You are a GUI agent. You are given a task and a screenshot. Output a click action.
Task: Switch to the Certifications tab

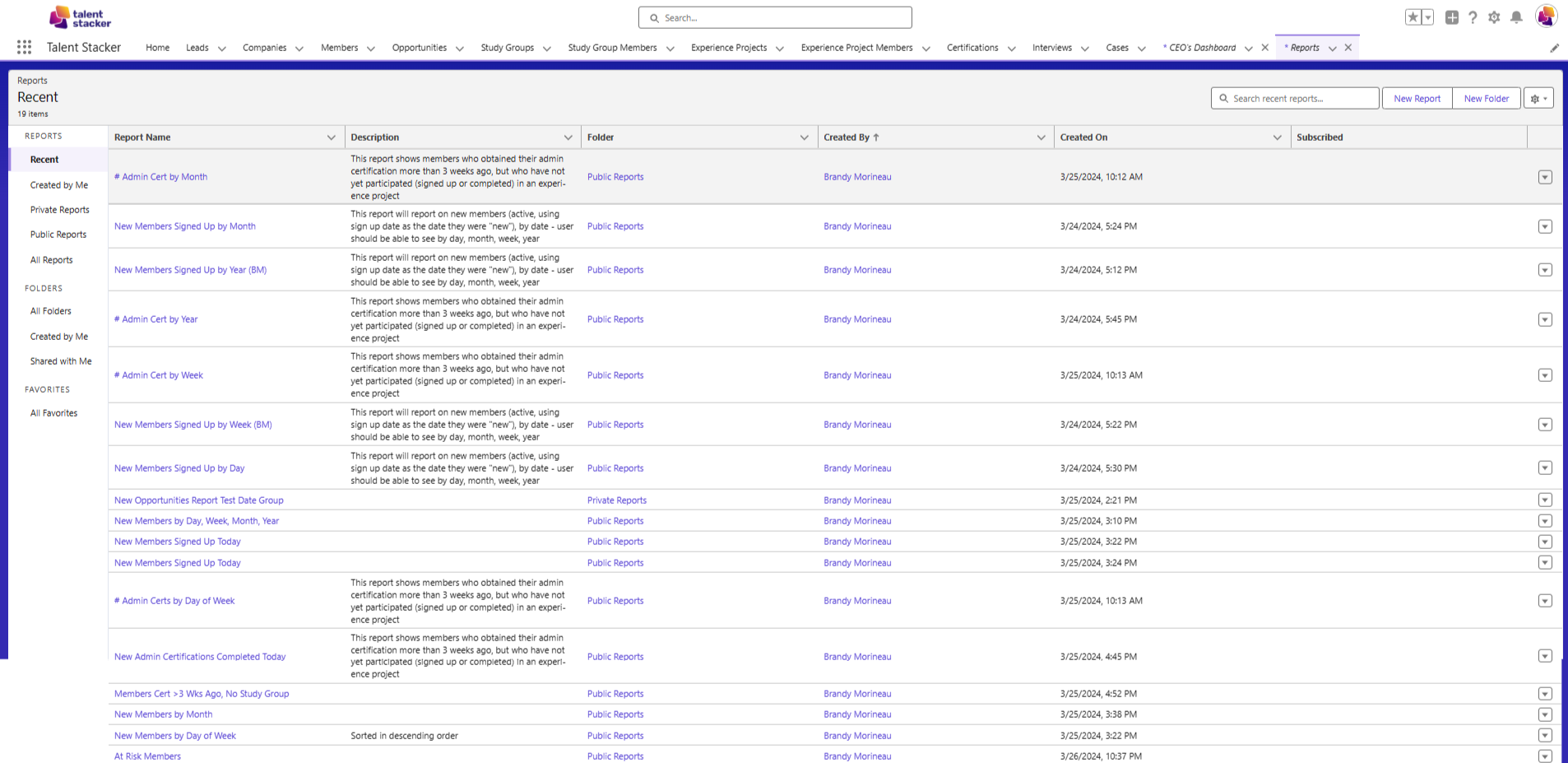point(972,48)
